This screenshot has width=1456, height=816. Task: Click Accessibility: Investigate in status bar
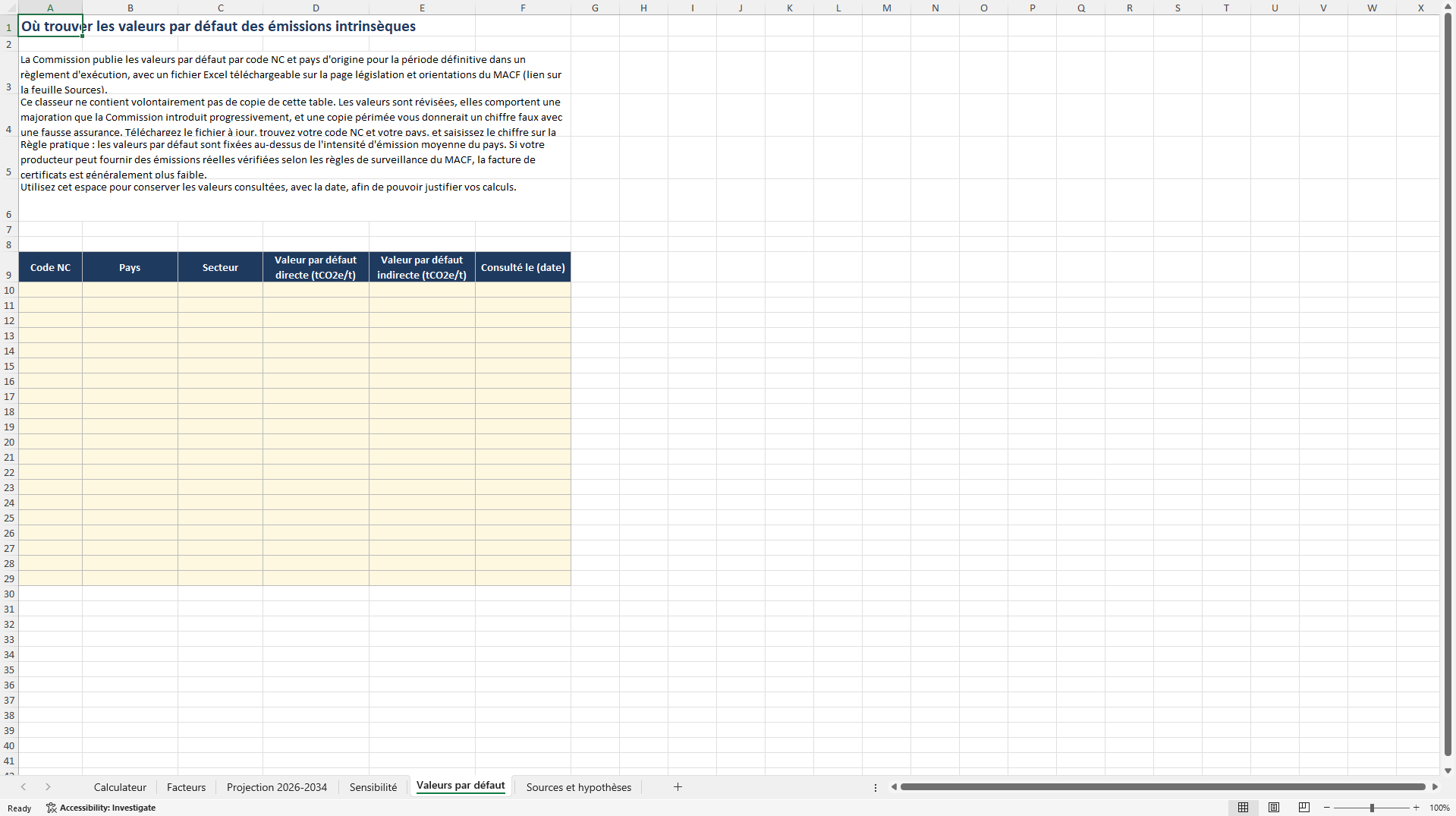click(101, 808)
